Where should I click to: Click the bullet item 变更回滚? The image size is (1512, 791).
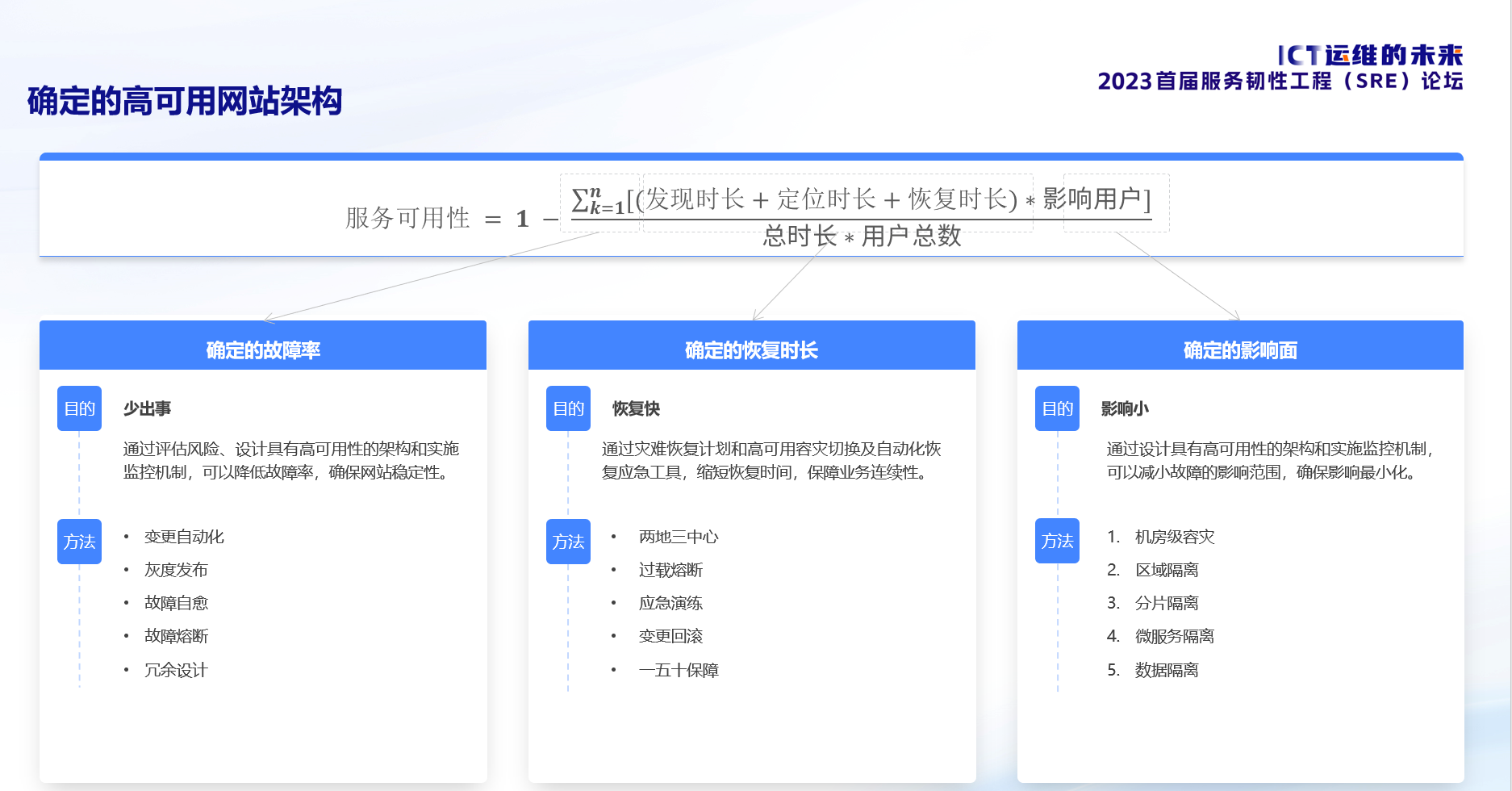pos(670,636)
